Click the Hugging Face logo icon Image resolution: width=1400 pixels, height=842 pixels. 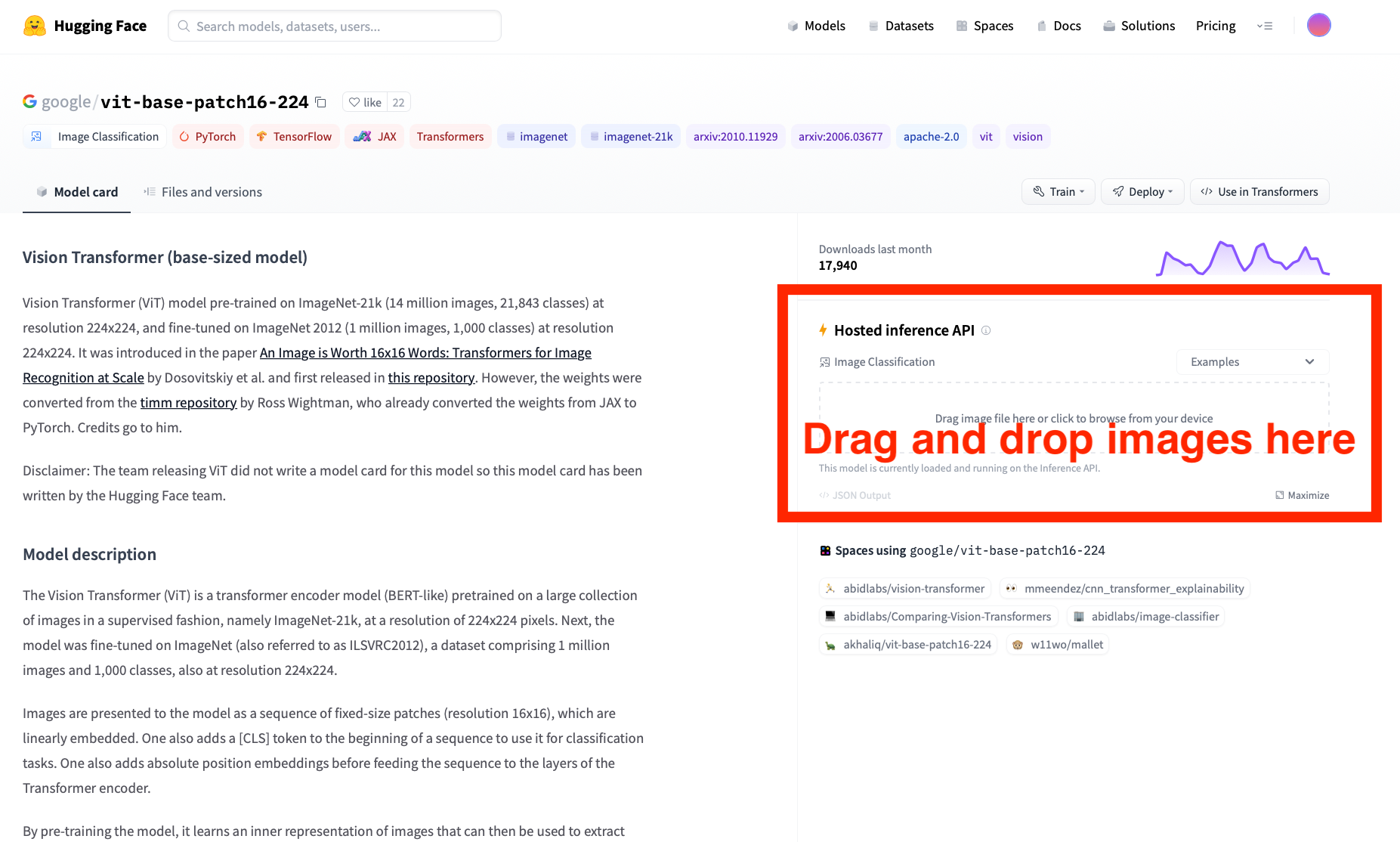(x=35, y=26)
